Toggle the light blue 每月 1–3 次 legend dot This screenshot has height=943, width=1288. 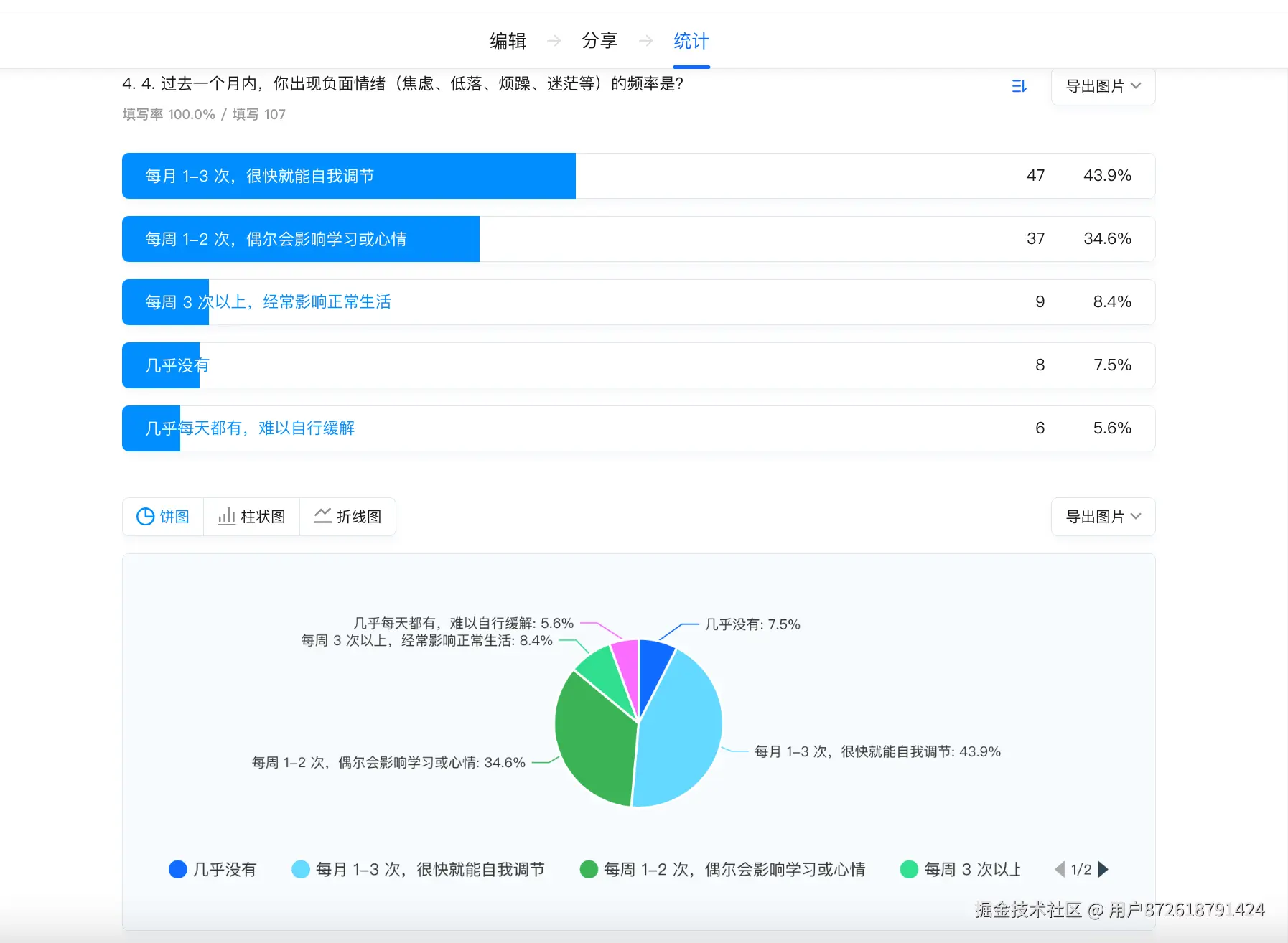click(x=301, y=870)
